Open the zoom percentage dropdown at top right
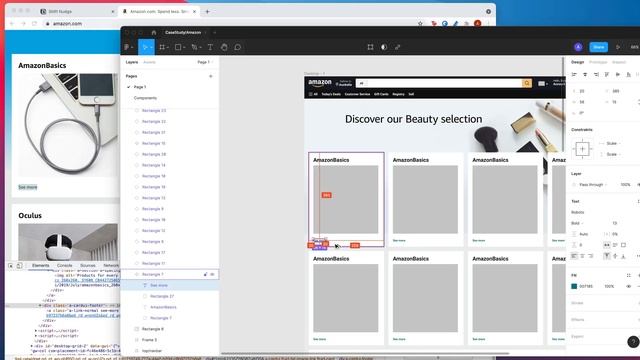This screenshot has height=360, width=640. coord(635,47)
